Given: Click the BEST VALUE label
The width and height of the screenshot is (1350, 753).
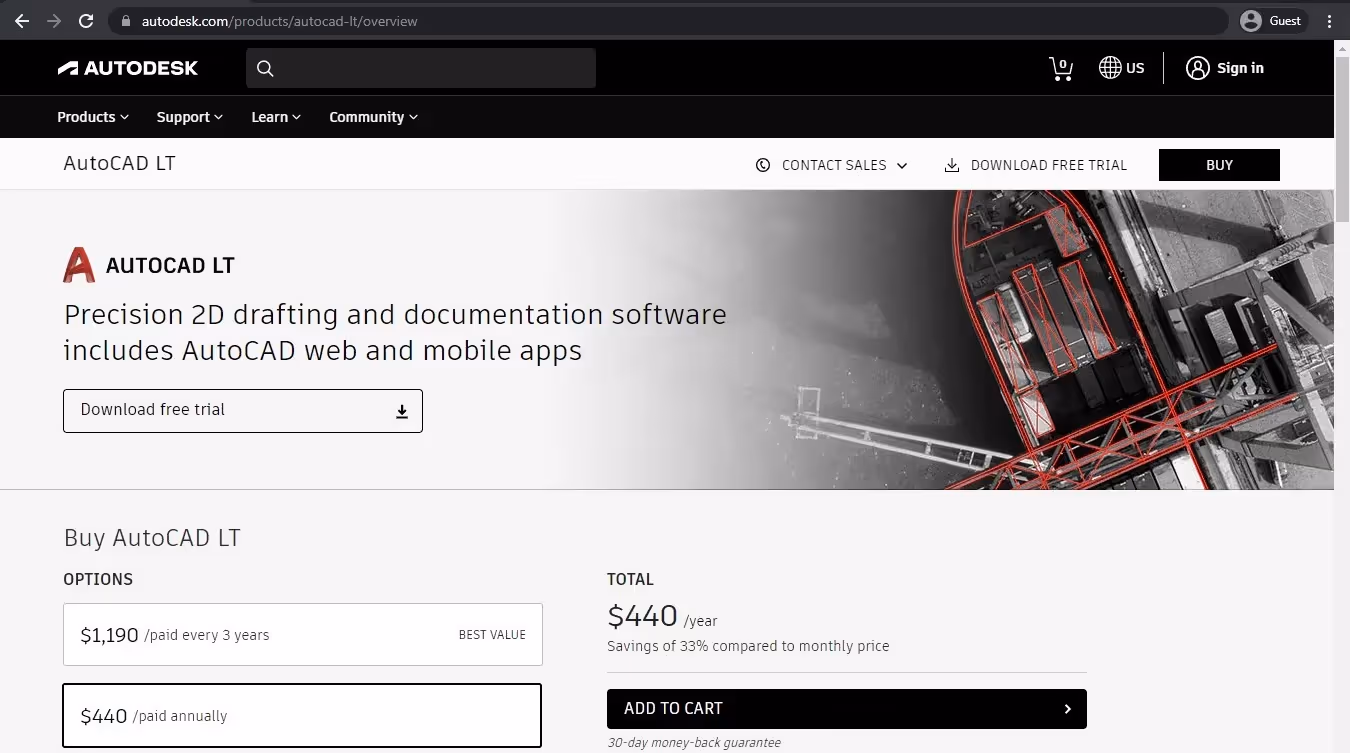Looking at the screenshot, I should (x=492, y=635).
